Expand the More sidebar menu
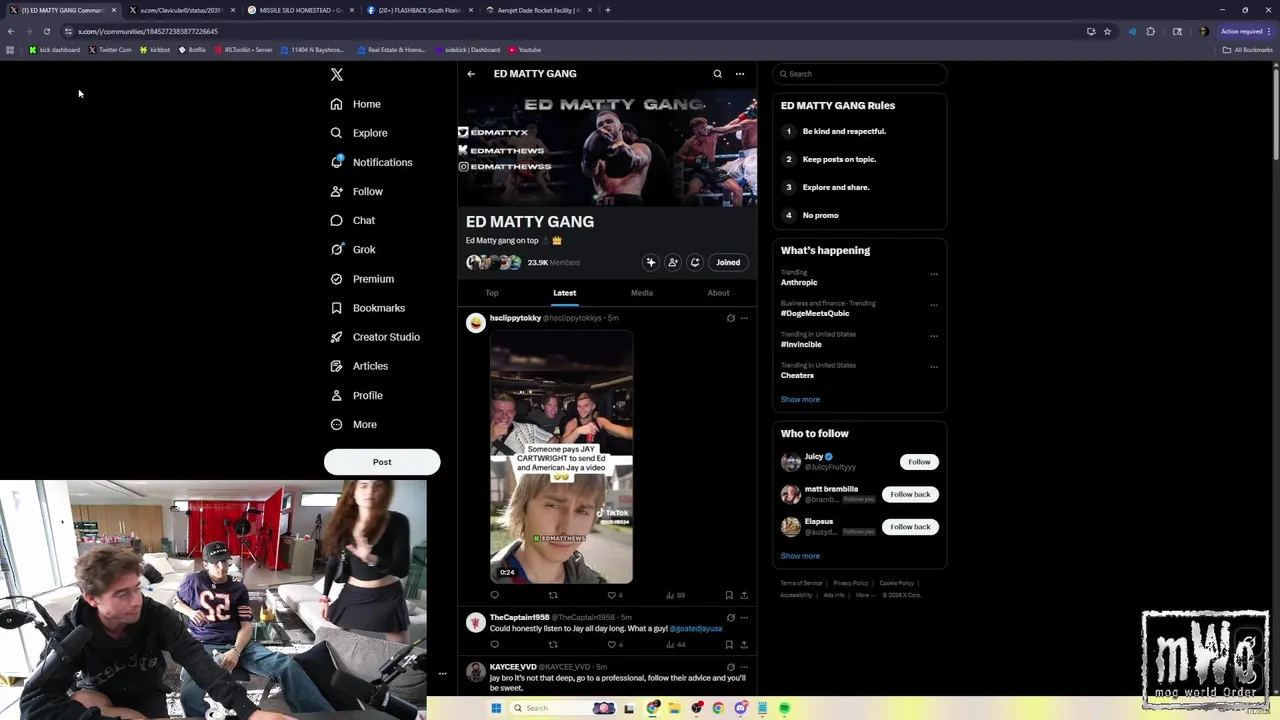Viewport: 1280px width, 720px height. (x=353, y=424)
